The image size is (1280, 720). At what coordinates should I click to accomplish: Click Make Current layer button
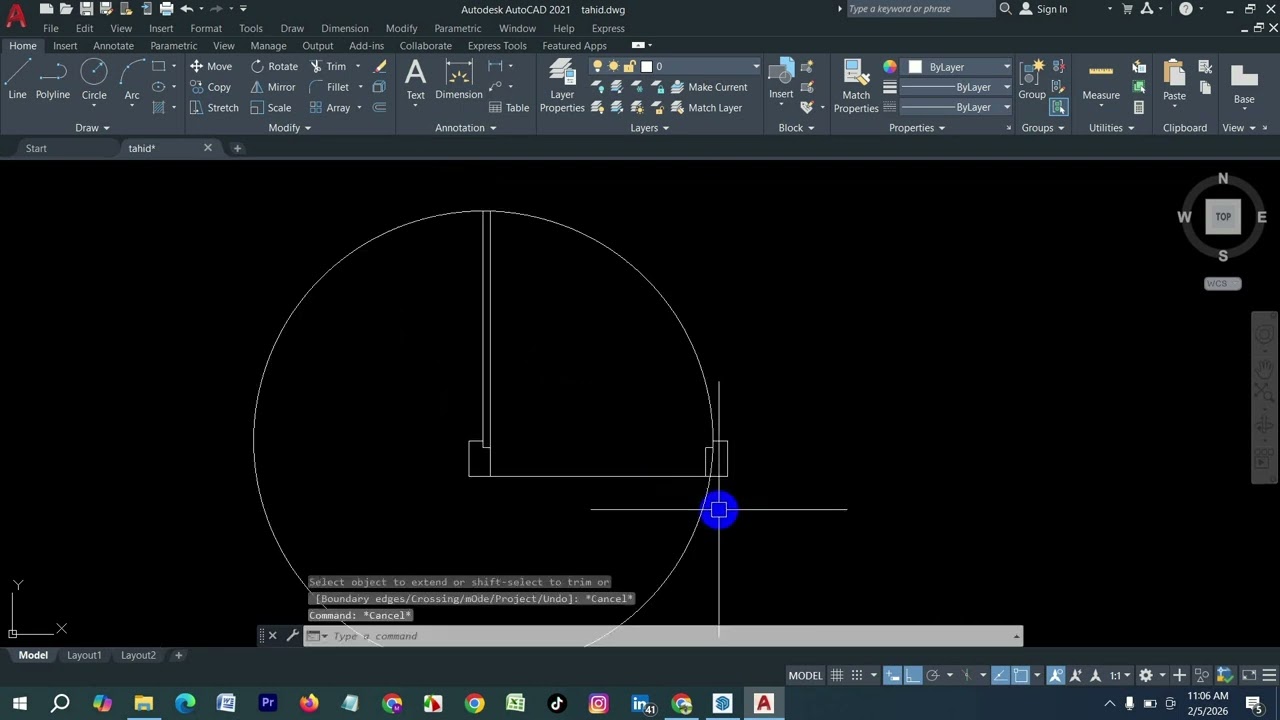[x=707, y=87]
